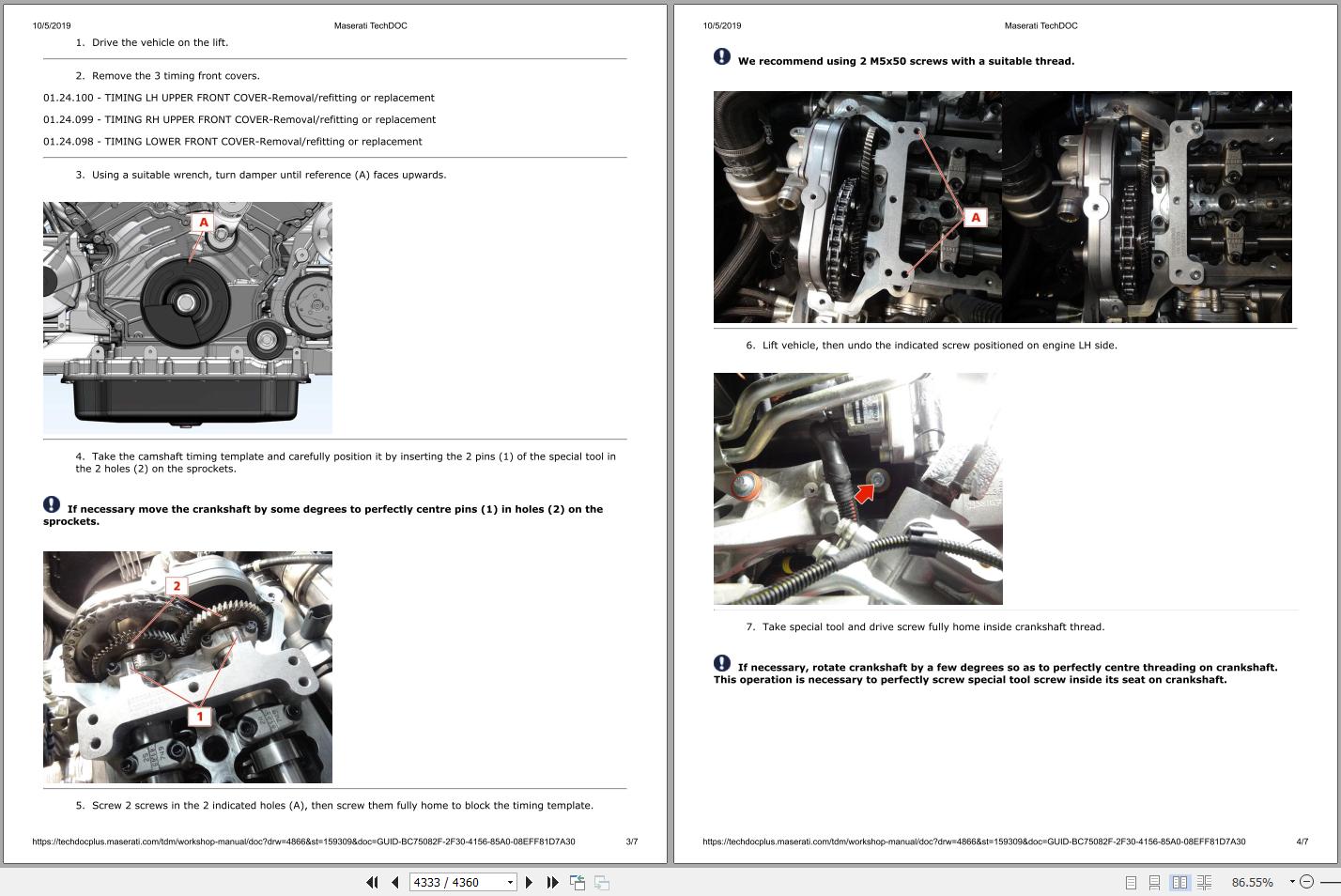Click step 6 Lift vehicle text
Image resolution: width=1341 pixels, height=896 pixels.
[932, 346]
